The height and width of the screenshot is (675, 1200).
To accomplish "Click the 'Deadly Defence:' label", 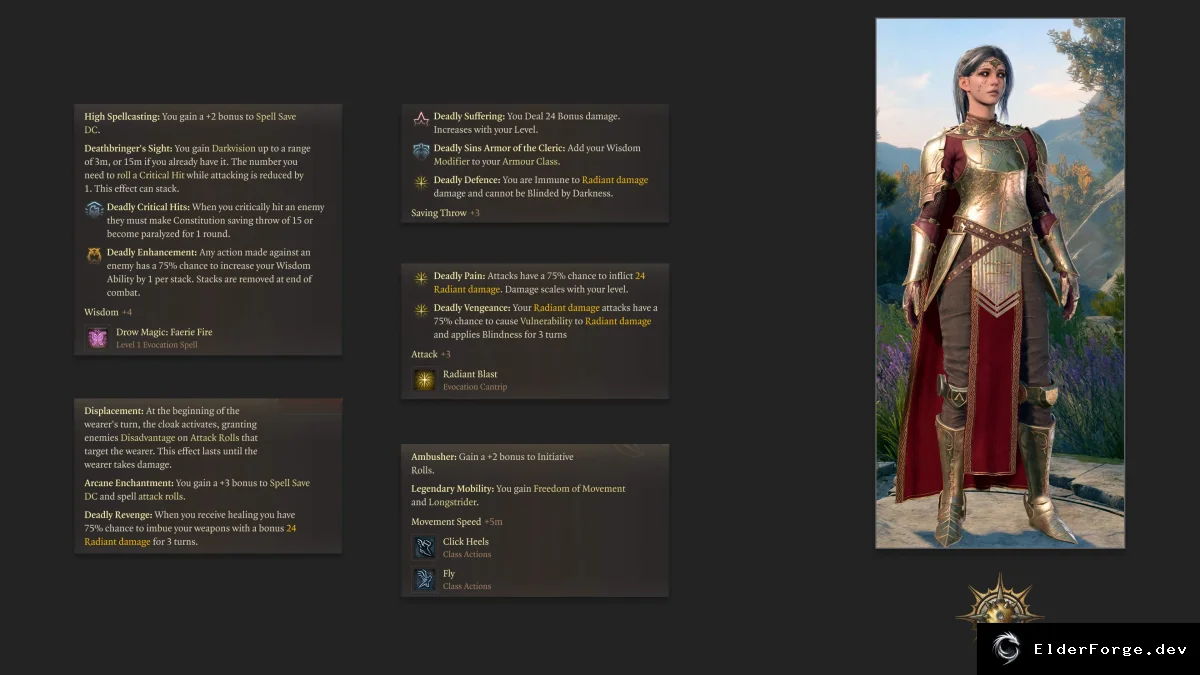I will (465, 180).
